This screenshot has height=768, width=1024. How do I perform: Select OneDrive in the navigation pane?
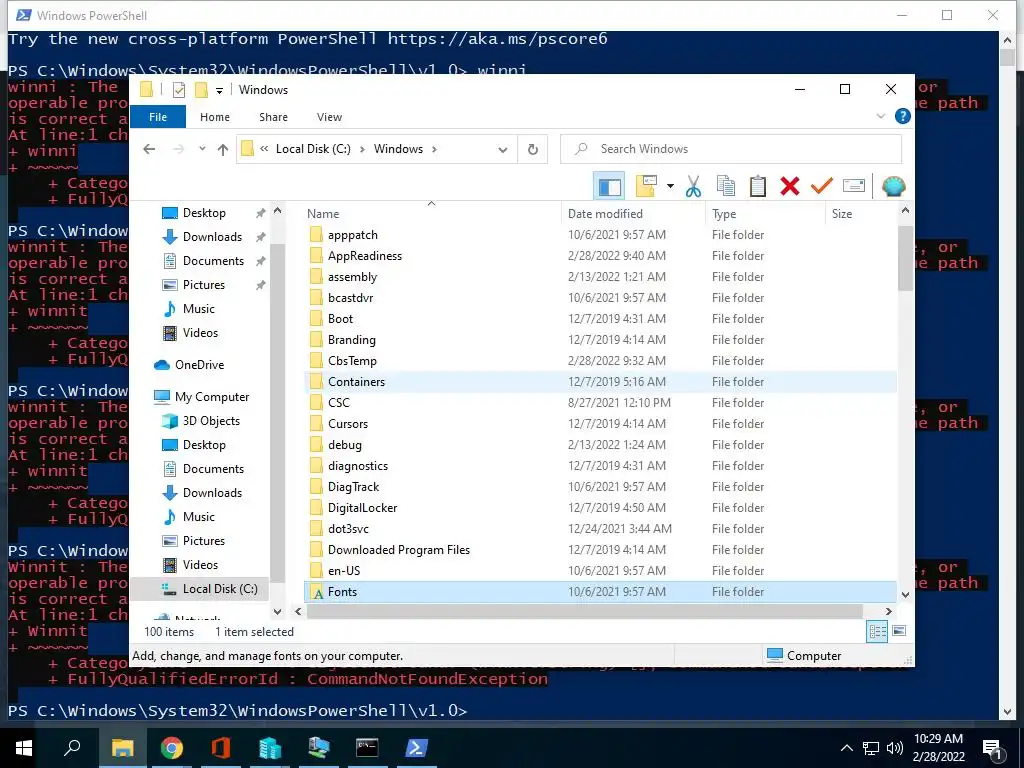pos(189,364)
